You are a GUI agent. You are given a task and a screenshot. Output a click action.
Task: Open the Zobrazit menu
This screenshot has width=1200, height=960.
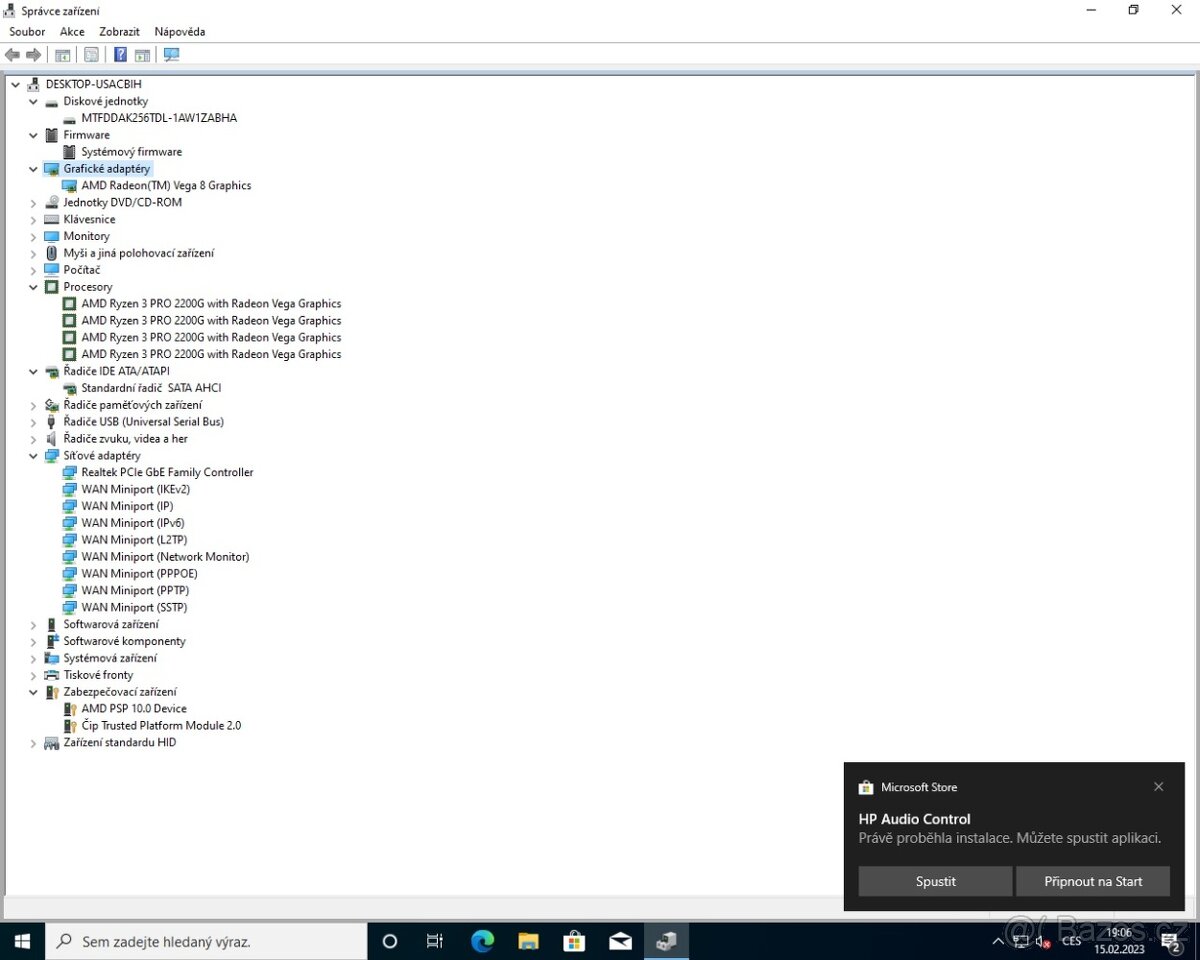coord(119,31)
